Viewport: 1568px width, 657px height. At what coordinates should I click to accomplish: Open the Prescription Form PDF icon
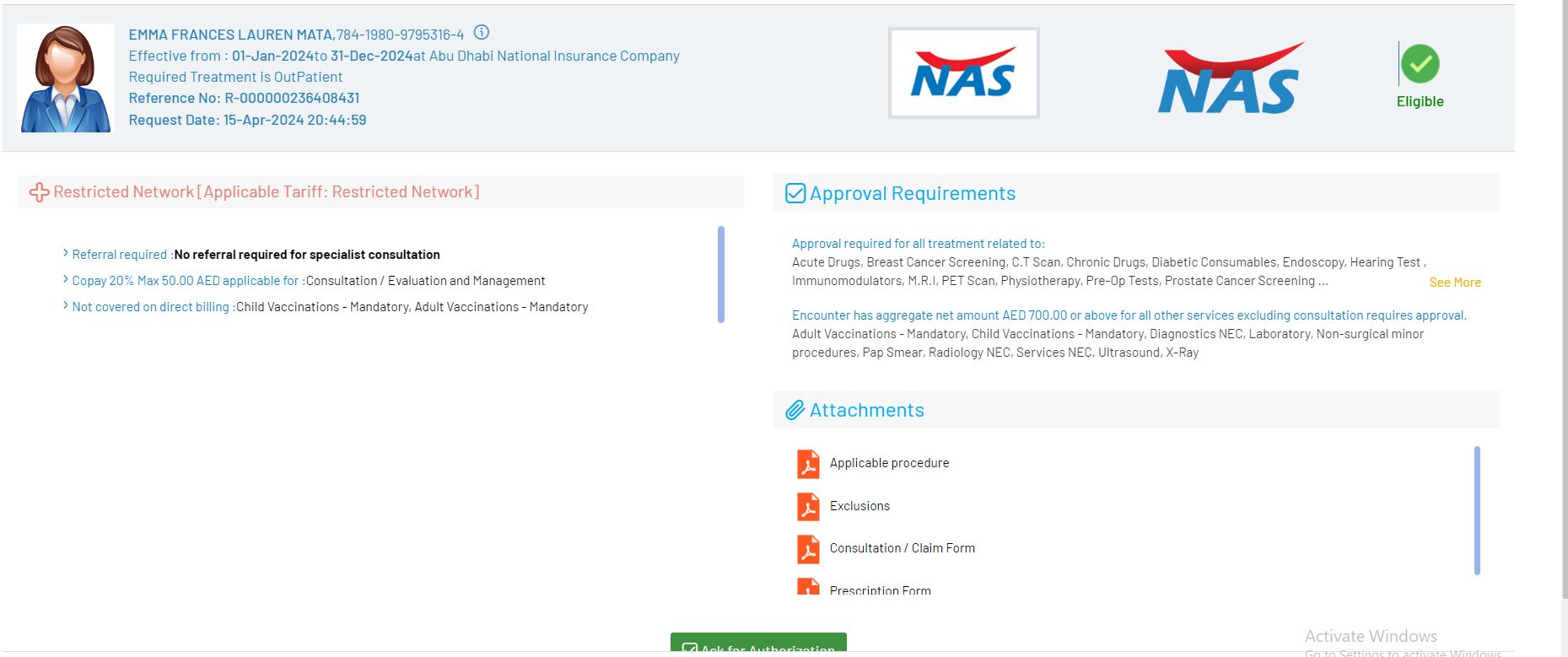(x=808, y=586)
